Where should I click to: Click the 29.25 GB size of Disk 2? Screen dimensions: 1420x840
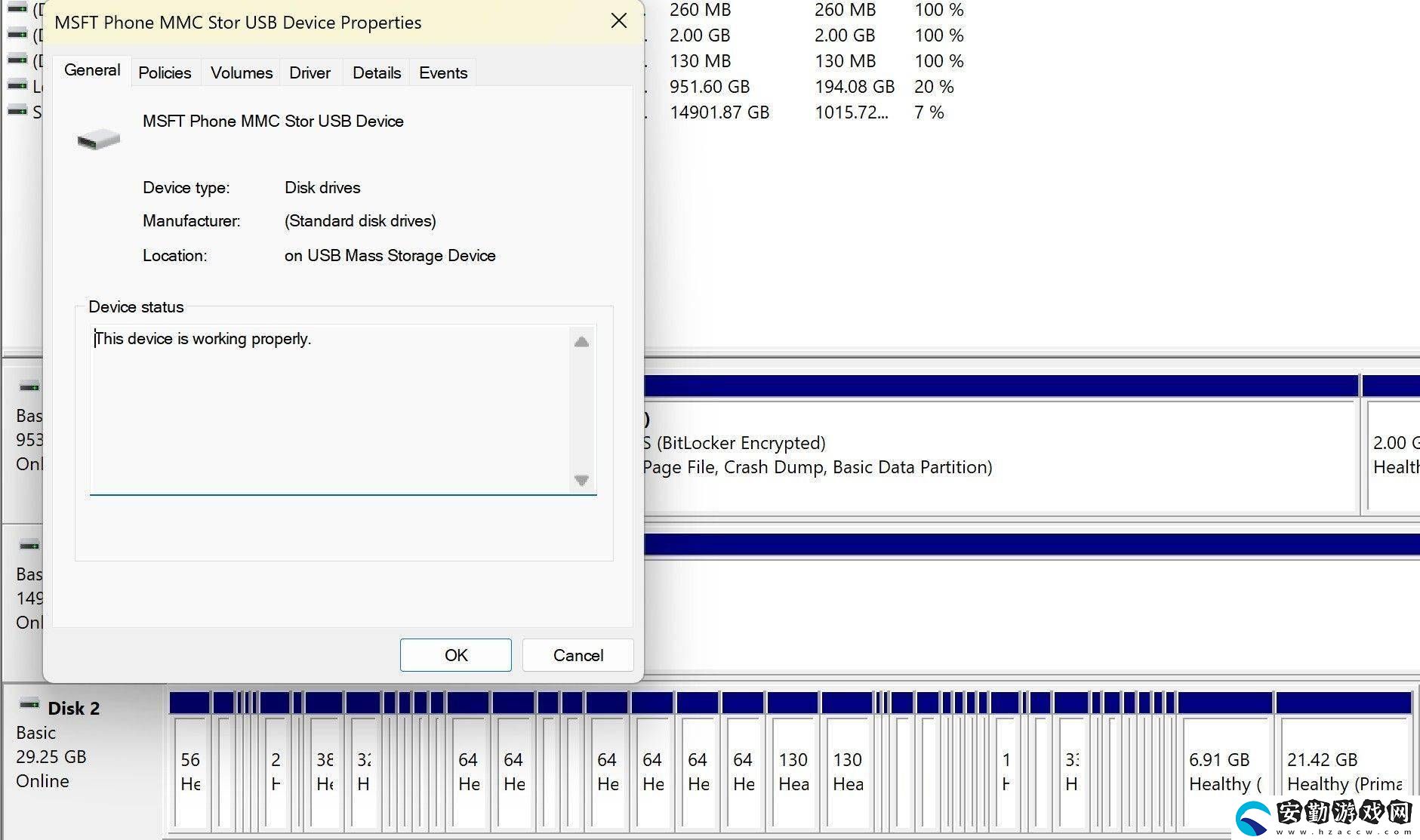(51, 756)
